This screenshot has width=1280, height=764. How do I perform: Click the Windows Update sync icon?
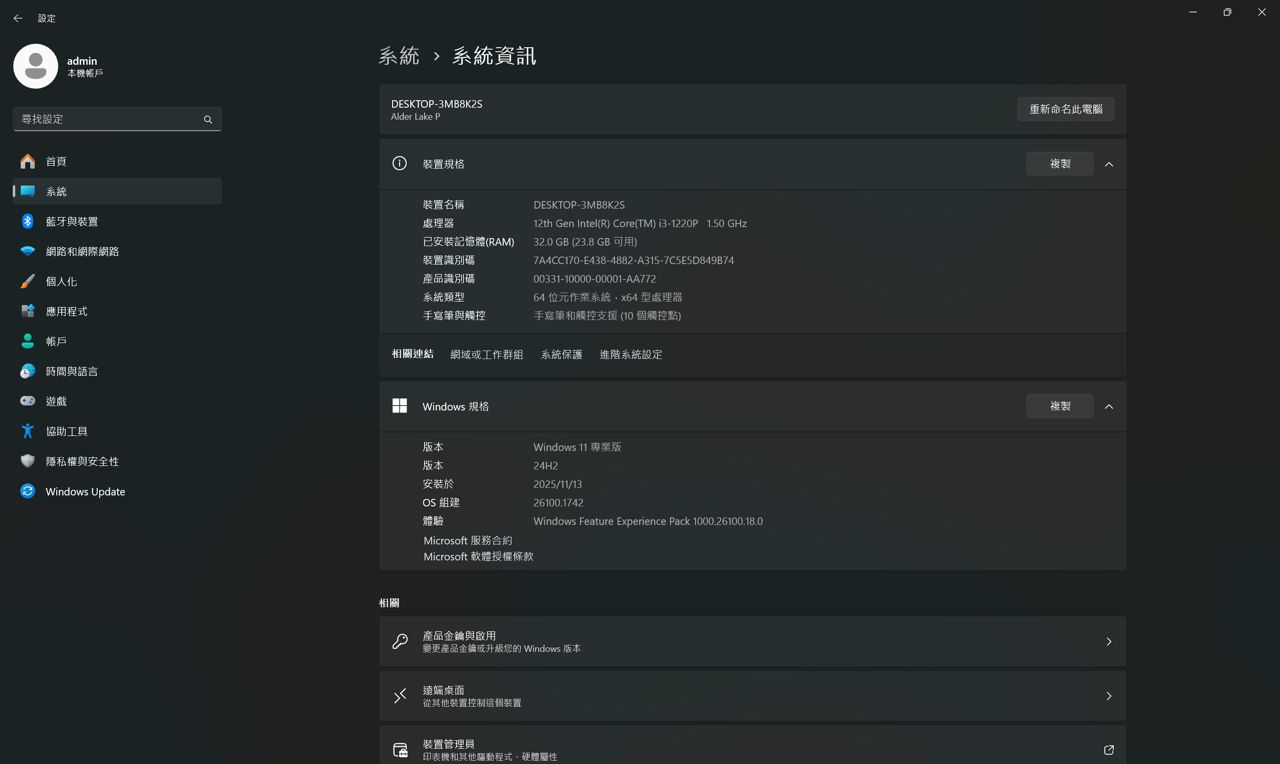pyautogui.click(x=28, y=491)
